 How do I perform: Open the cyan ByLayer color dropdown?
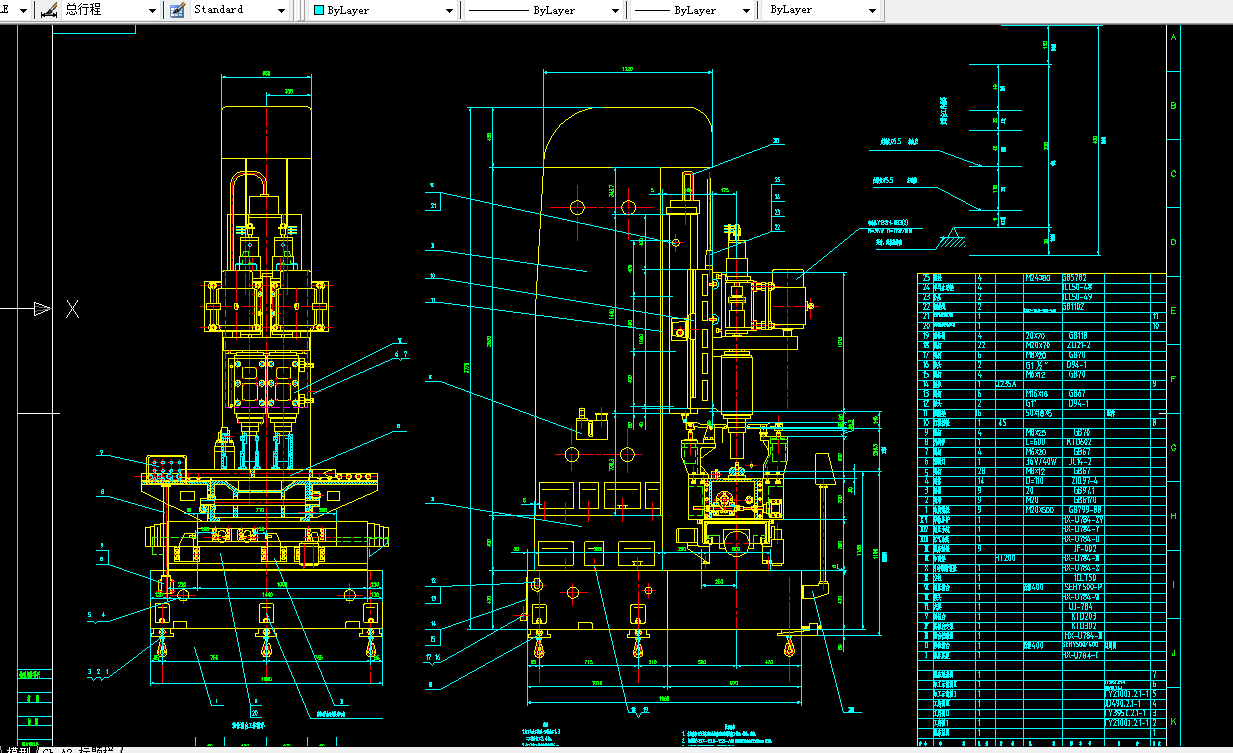point(448,10)
